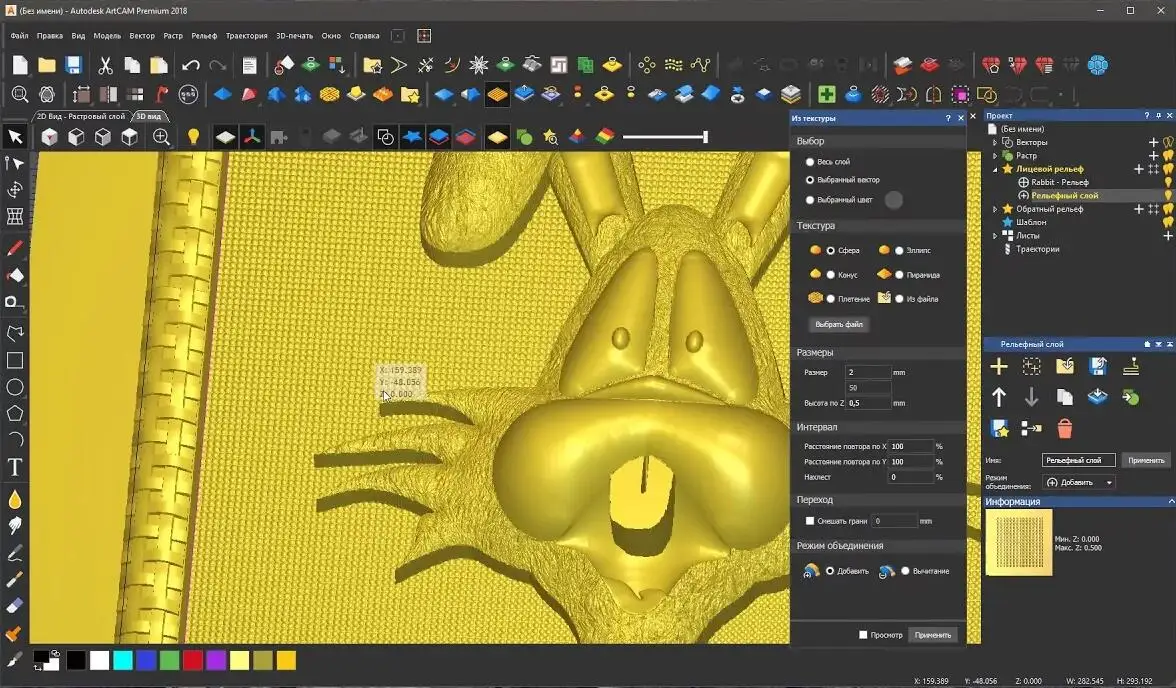
Task: Click the Undo arrow icon
Action: [190, 63]
